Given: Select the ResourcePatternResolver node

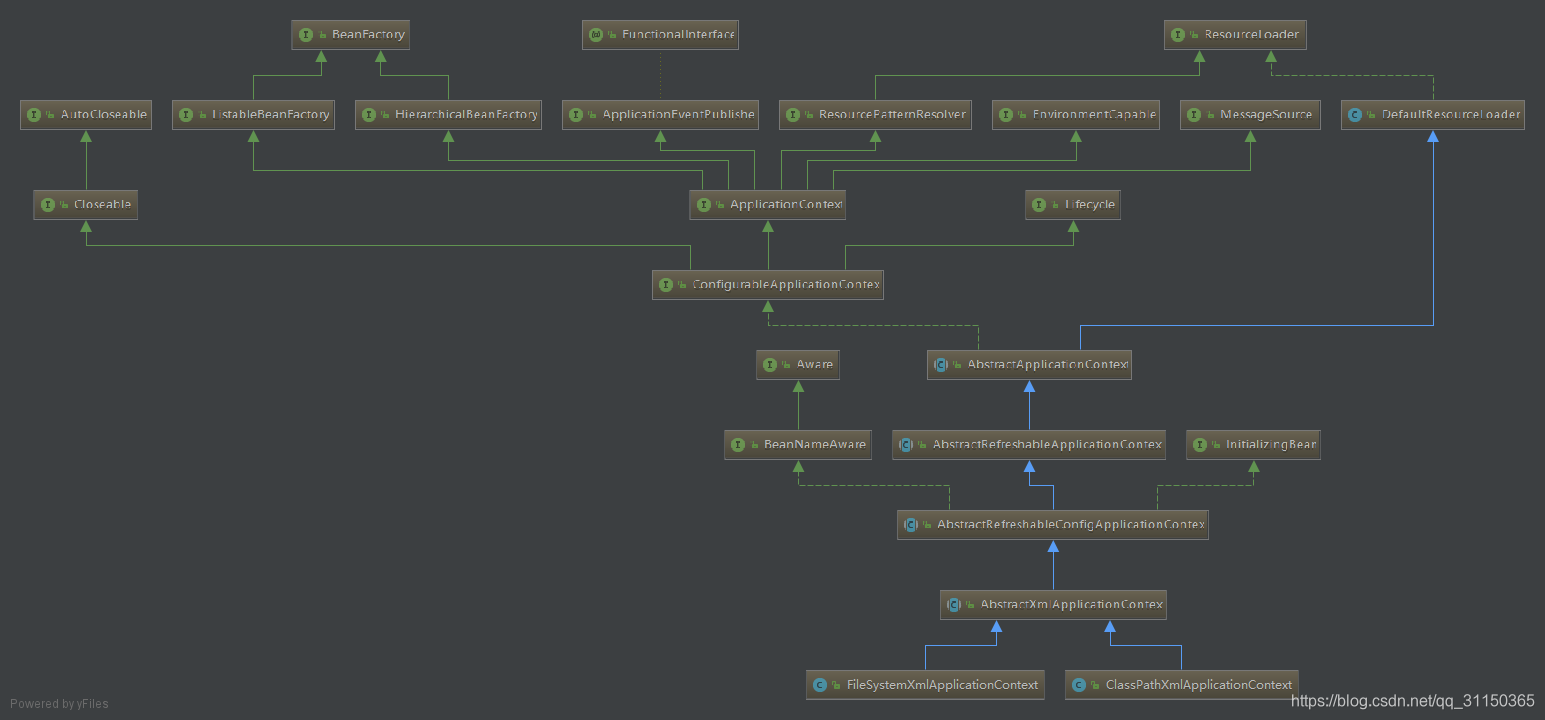Looking at the screenshot, I should click(875, 115).
